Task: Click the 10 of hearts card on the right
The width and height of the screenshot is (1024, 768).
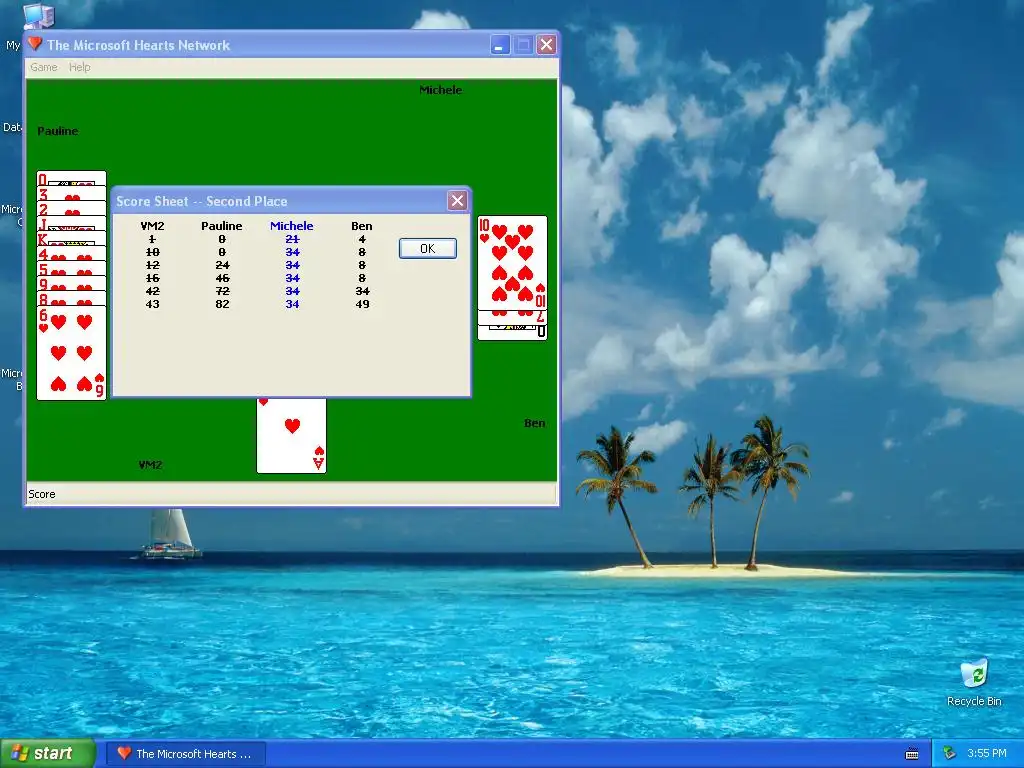Action: [x=513, y=263]
